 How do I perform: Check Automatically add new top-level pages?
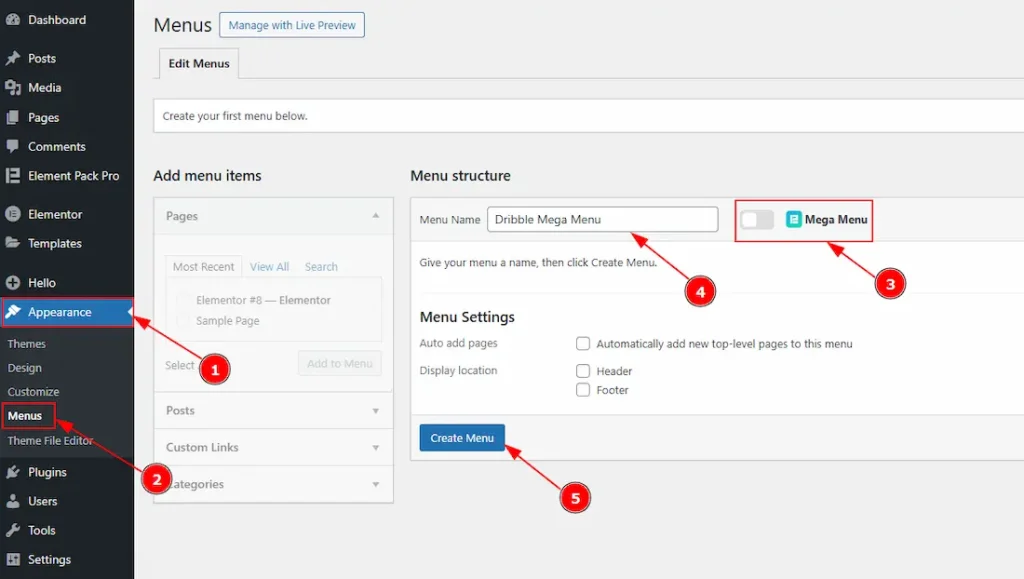coord(583,344)
